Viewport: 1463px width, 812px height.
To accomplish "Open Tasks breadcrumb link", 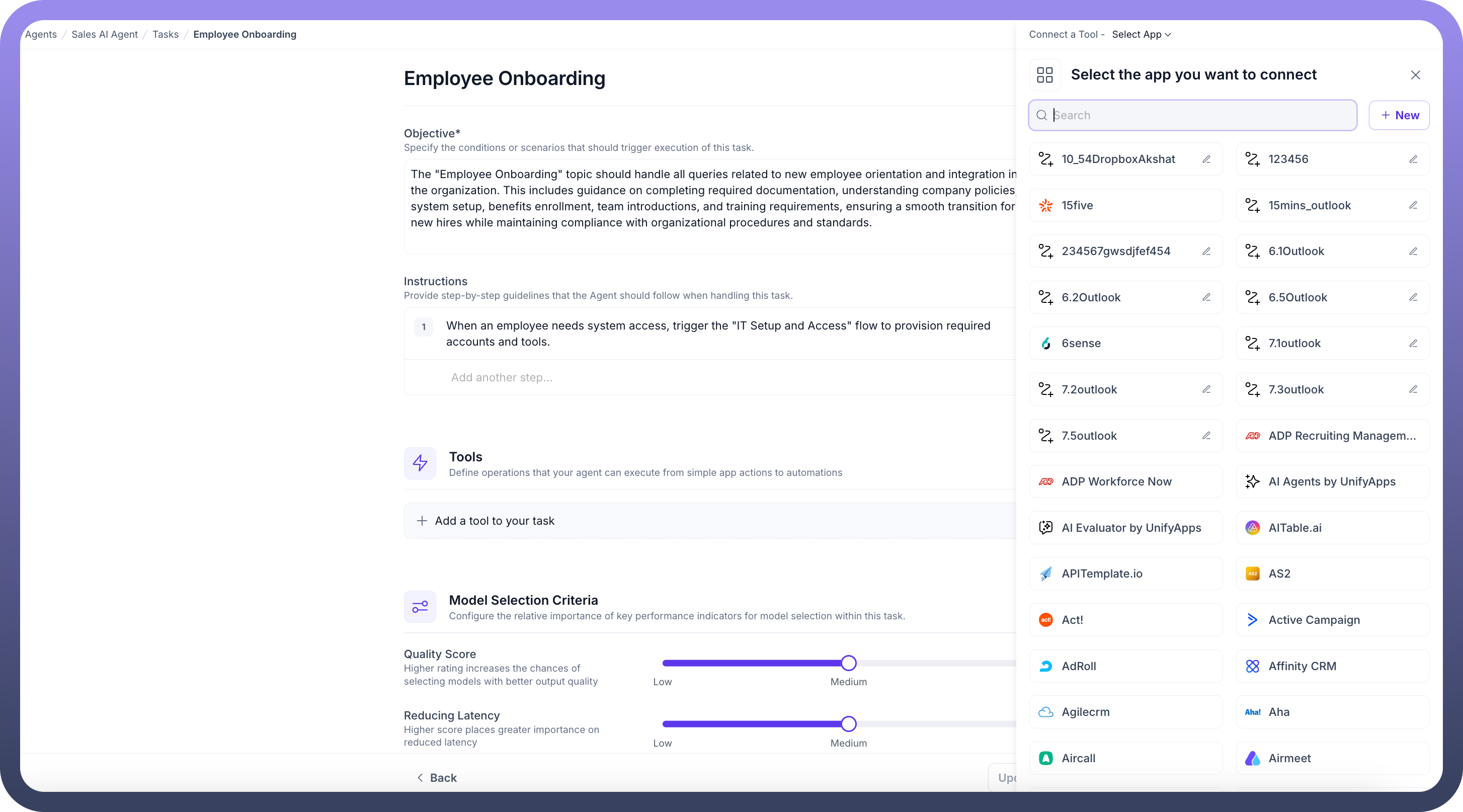I will (x=166, y=35).
